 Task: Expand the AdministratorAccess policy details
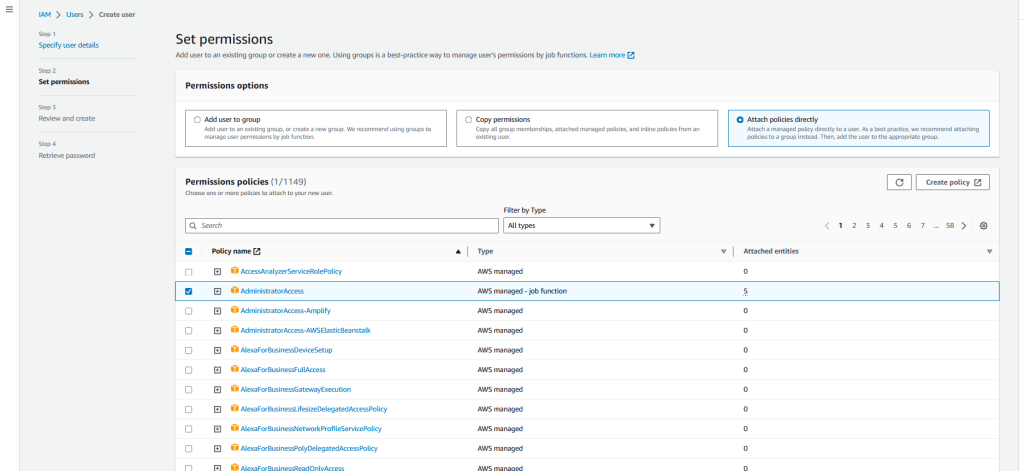pos(217,291)
